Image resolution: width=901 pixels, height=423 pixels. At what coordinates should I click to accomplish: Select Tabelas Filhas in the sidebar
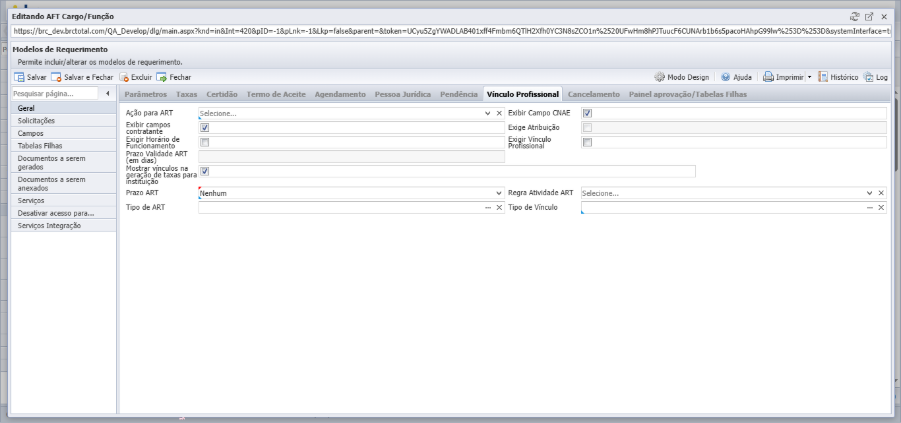pyautogui.click(x=63, y=146)
